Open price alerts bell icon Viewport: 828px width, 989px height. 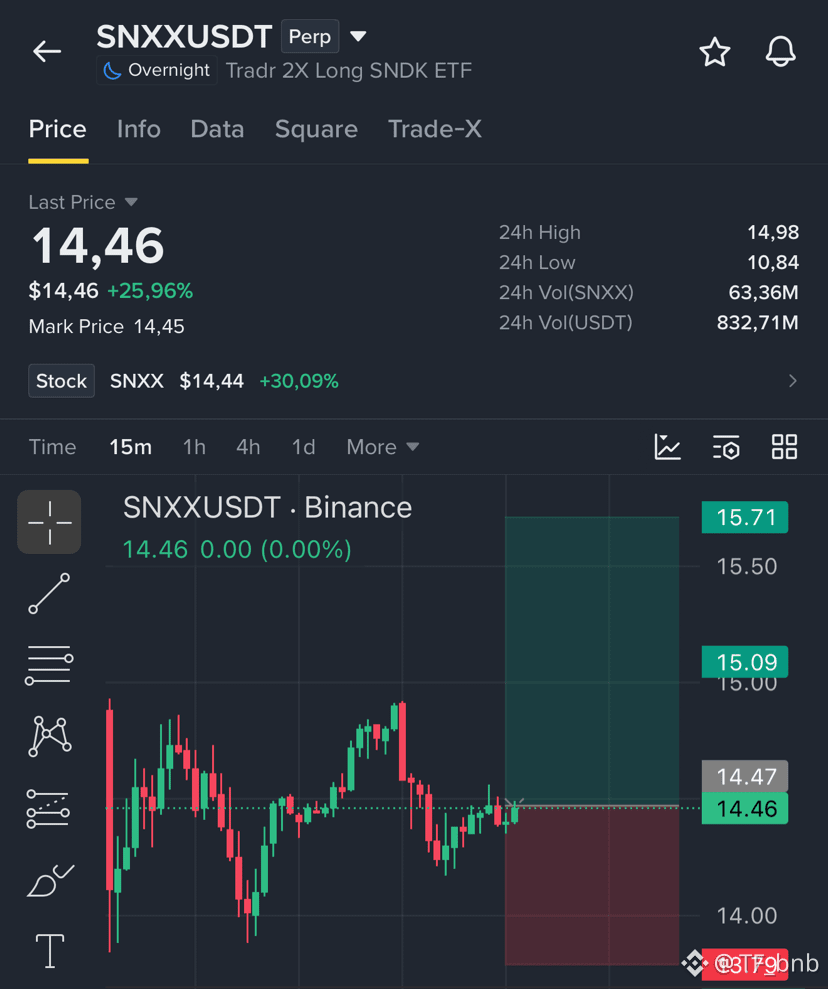[780, 52]
